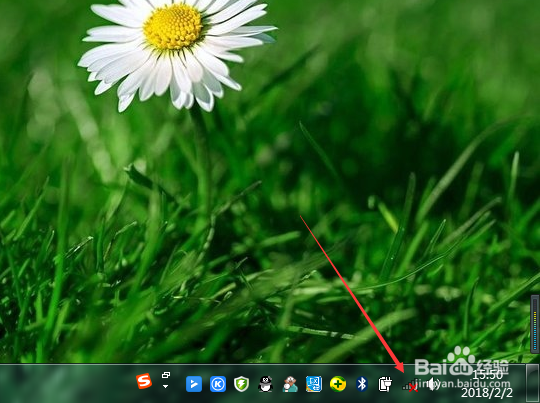Open the clock showing 15:50
Image resolution: width=540 pixels, height=403 pixels.
click(488, 375)
